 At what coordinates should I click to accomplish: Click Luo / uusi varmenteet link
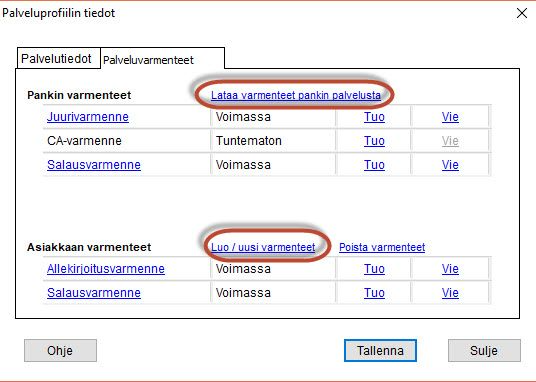[263, 247]
